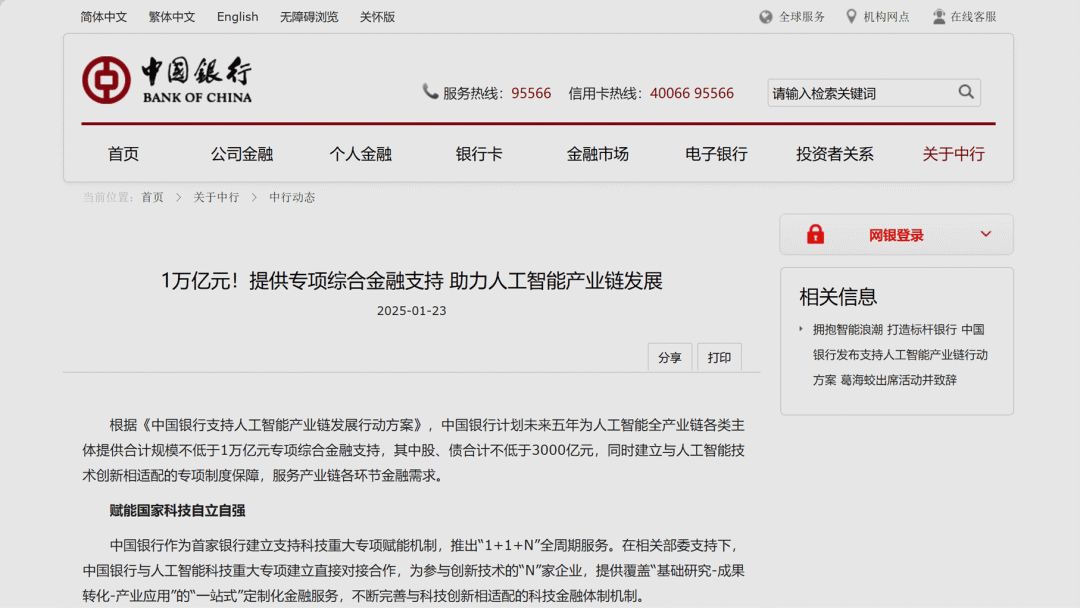Click the location pin icon for 机构网点
Screen dimensions: 1080x608
point(851,17)
